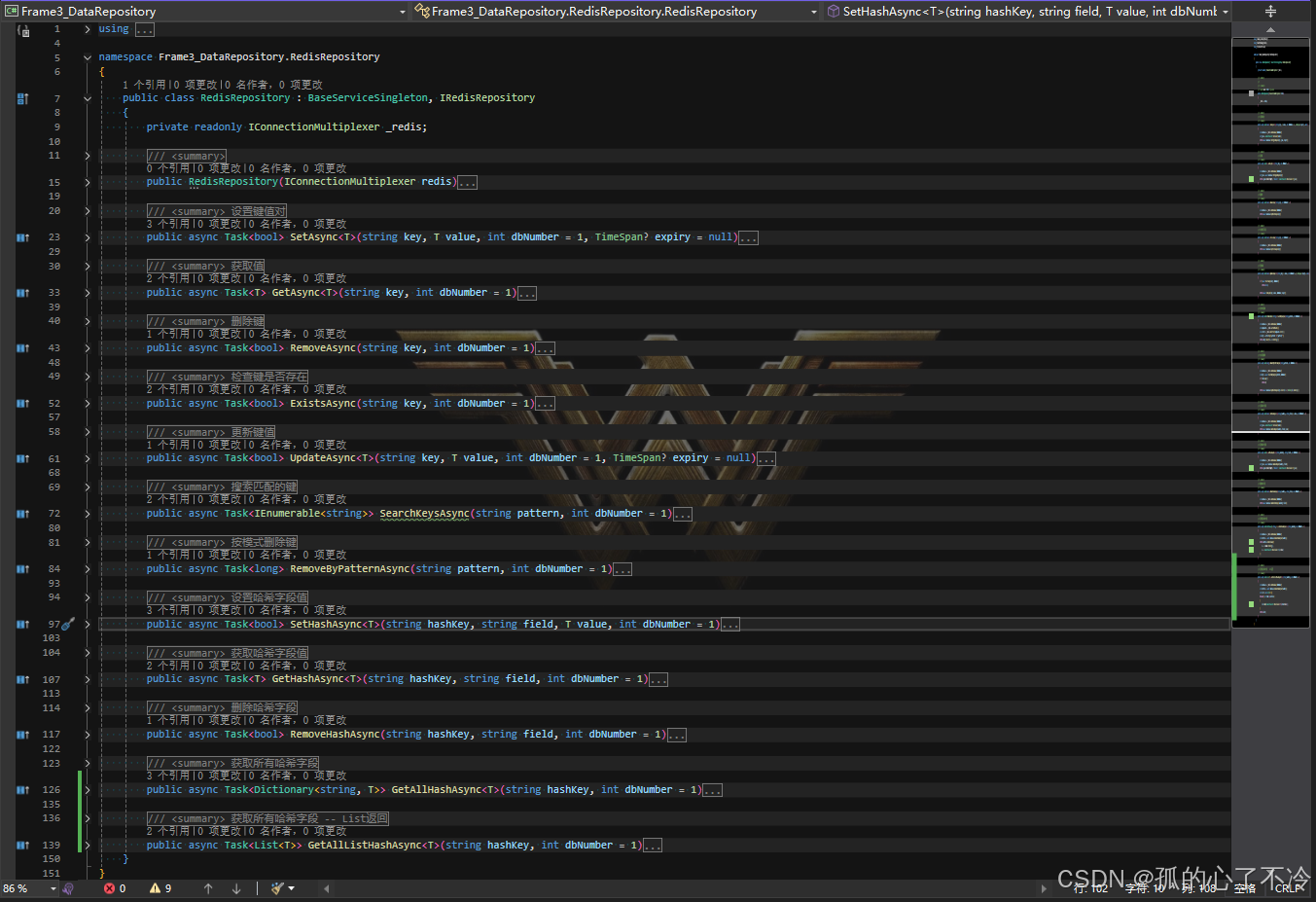
Task: Click the _redis field declaration
Action: (404, 127)
